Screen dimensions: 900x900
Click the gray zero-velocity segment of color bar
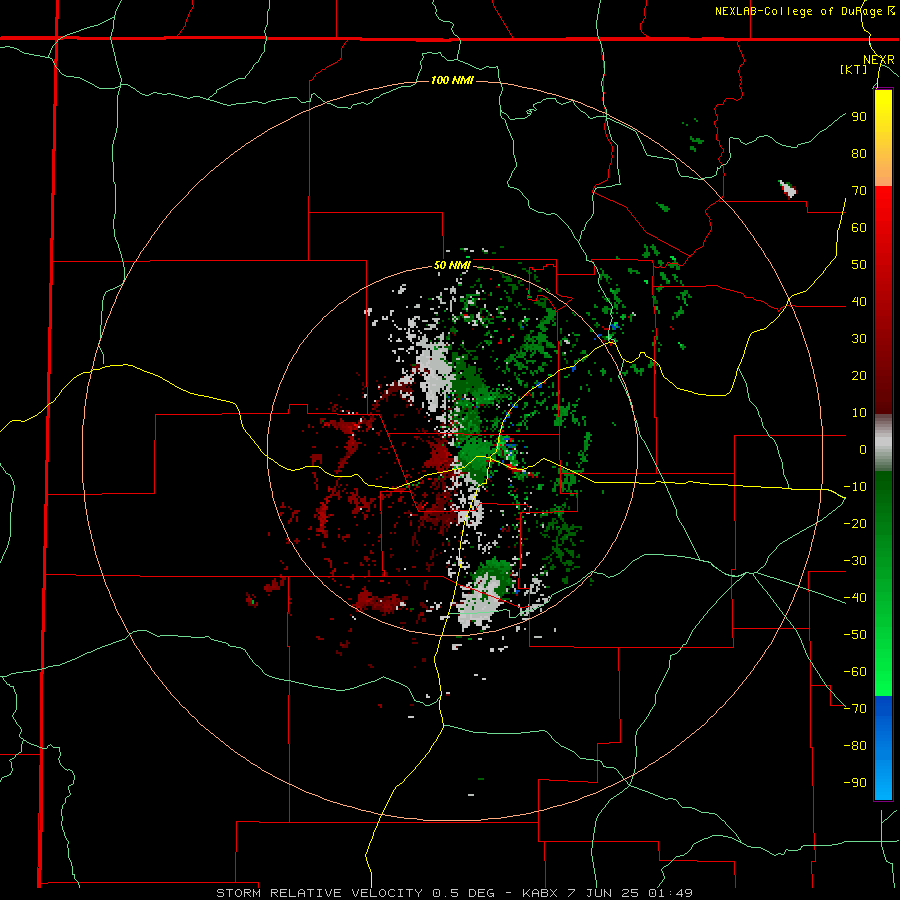(883, 442)
